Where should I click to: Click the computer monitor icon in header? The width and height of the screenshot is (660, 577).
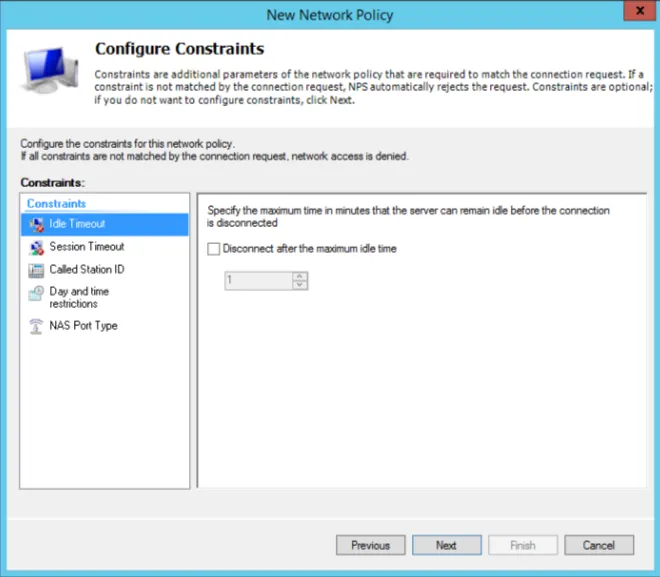[x=50, y=70]
